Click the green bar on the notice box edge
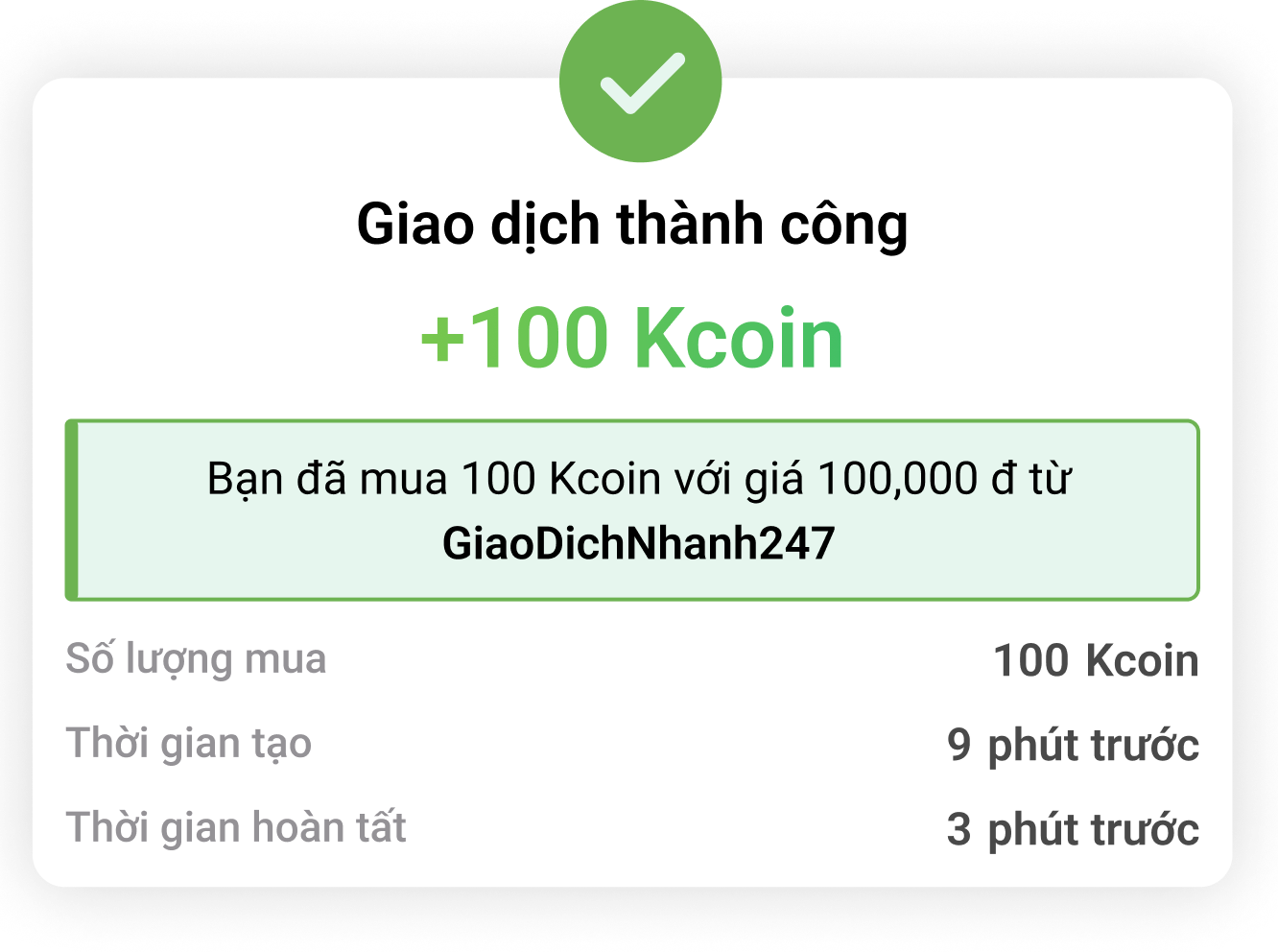 pos(71,510)
